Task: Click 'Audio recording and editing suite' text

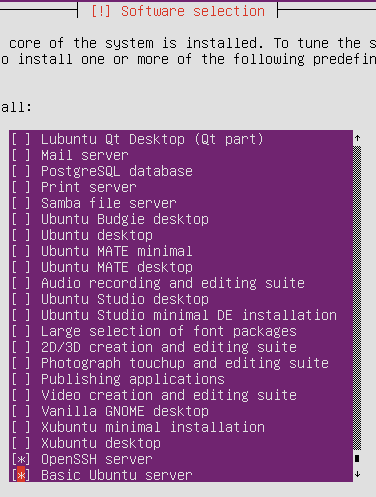Action: point(173,283)
